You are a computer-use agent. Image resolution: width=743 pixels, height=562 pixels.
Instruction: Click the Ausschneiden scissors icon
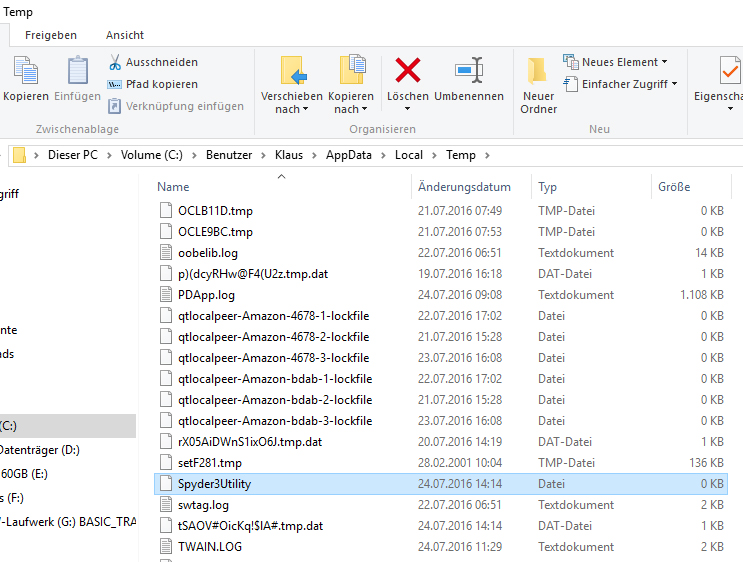pyautogui.click(x=114, y=62)
